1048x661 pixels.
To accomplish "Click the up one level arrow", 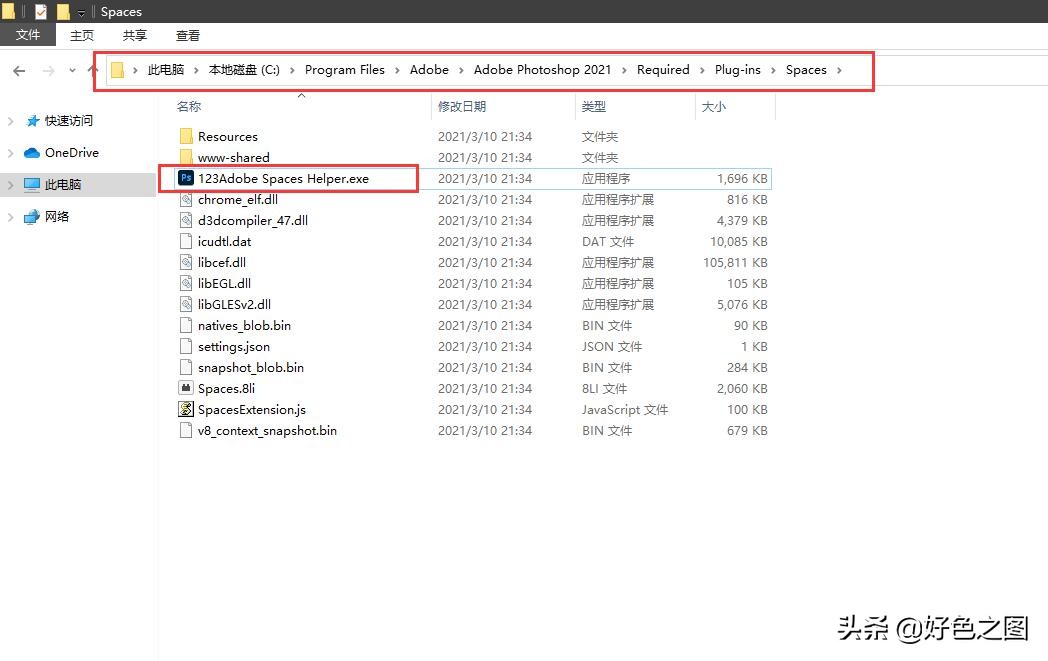I will pyautogui.click(x=91, y=70).
